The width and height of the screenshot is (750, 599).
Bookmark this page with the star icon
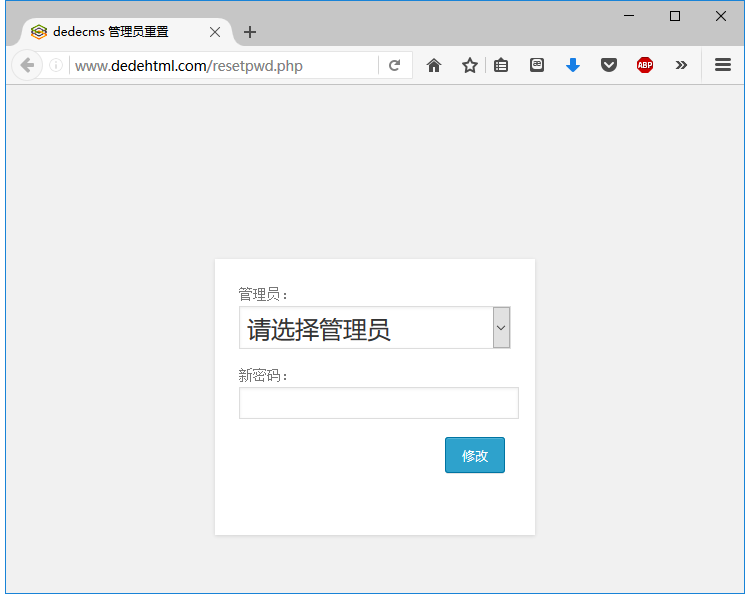(469, 66)
